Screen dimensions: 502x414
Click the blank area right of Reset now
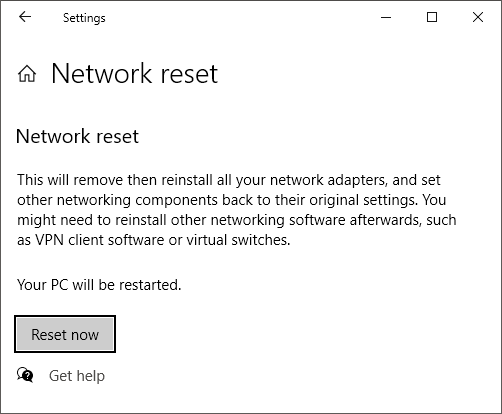pos(300,334)
